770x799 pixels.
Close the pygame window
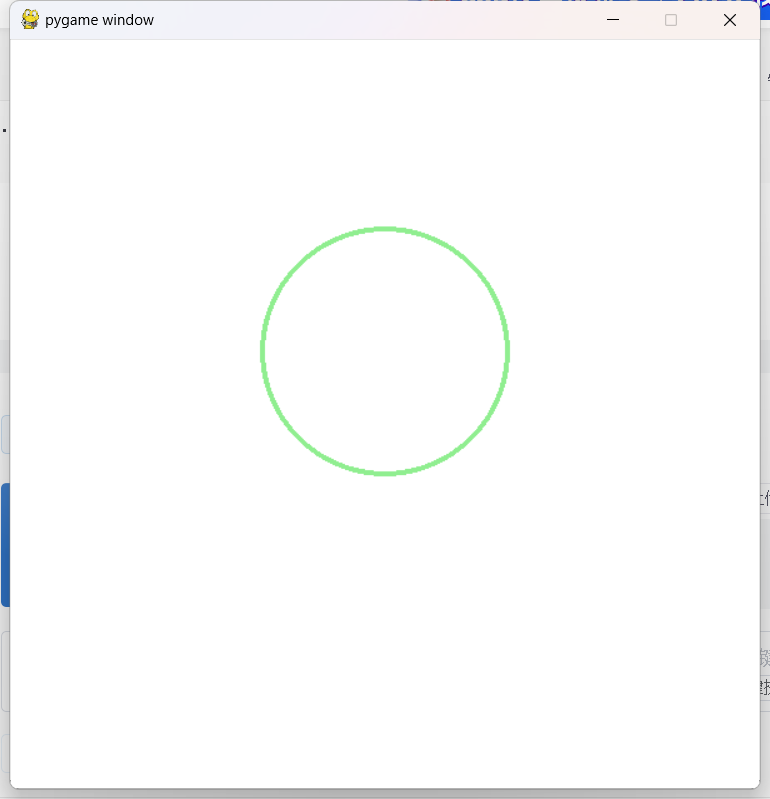coord(730,20)
